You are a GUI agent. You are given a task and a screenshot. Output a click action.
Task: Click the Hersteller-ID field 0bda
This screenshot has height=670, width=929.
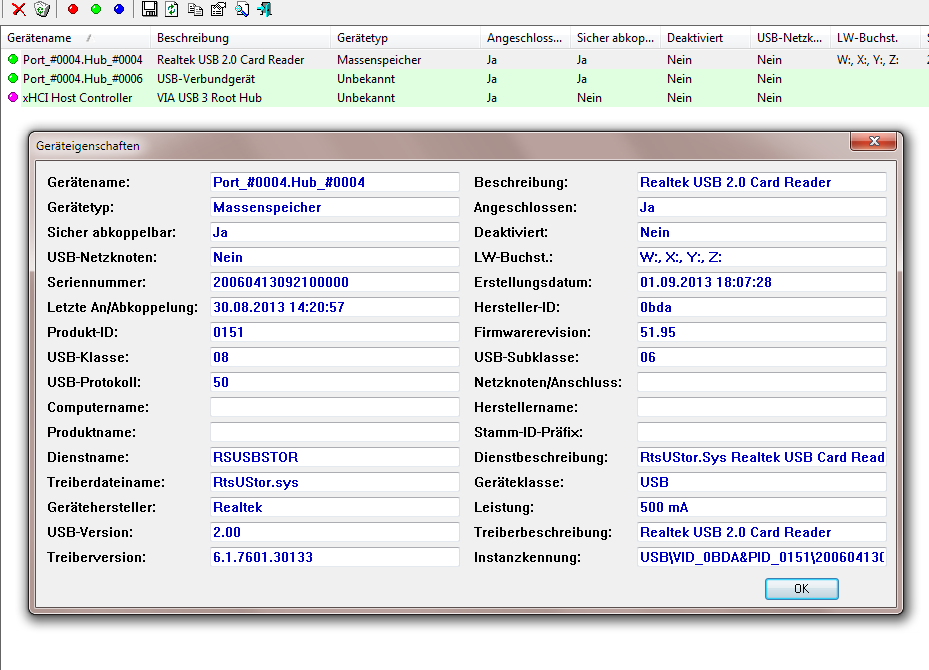pyautogui.click(x=762, y=307)
